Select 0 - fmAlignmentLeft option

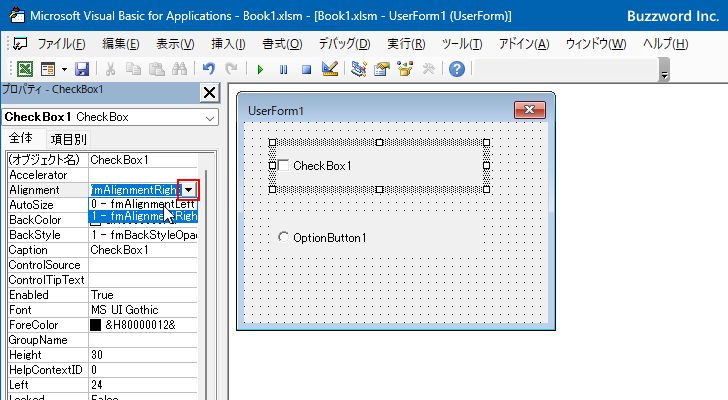click(x=143, y=204)
